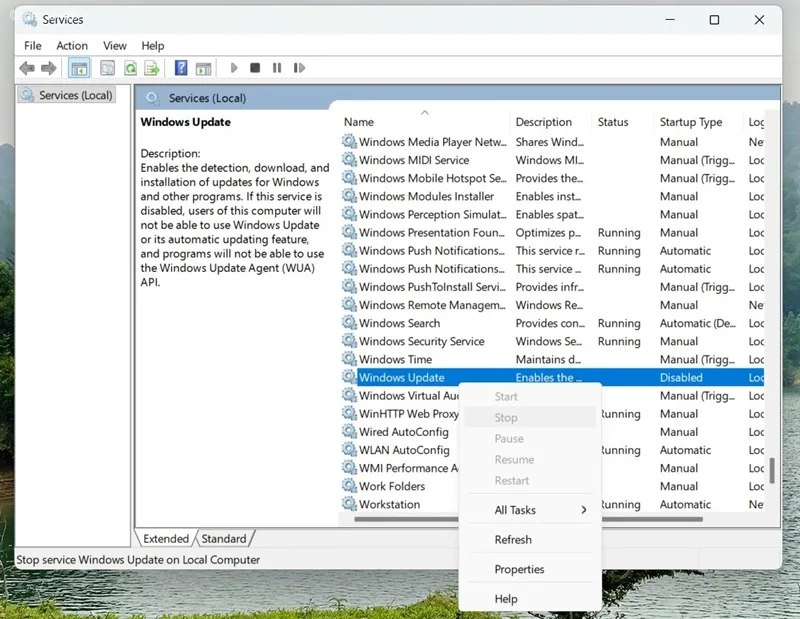800x619 pixels.
Task: Select the Windows Mobile Hotspot service
Action: point(553,178)
